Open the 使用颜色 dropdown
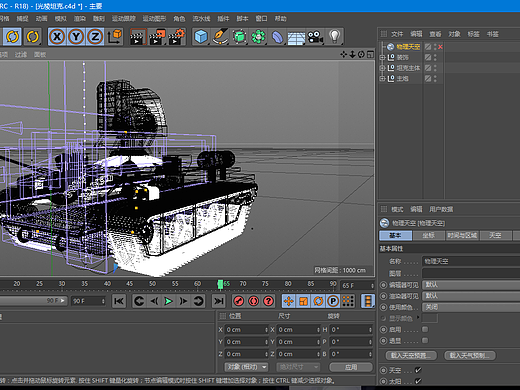520x390 pixels. (471, 307)
